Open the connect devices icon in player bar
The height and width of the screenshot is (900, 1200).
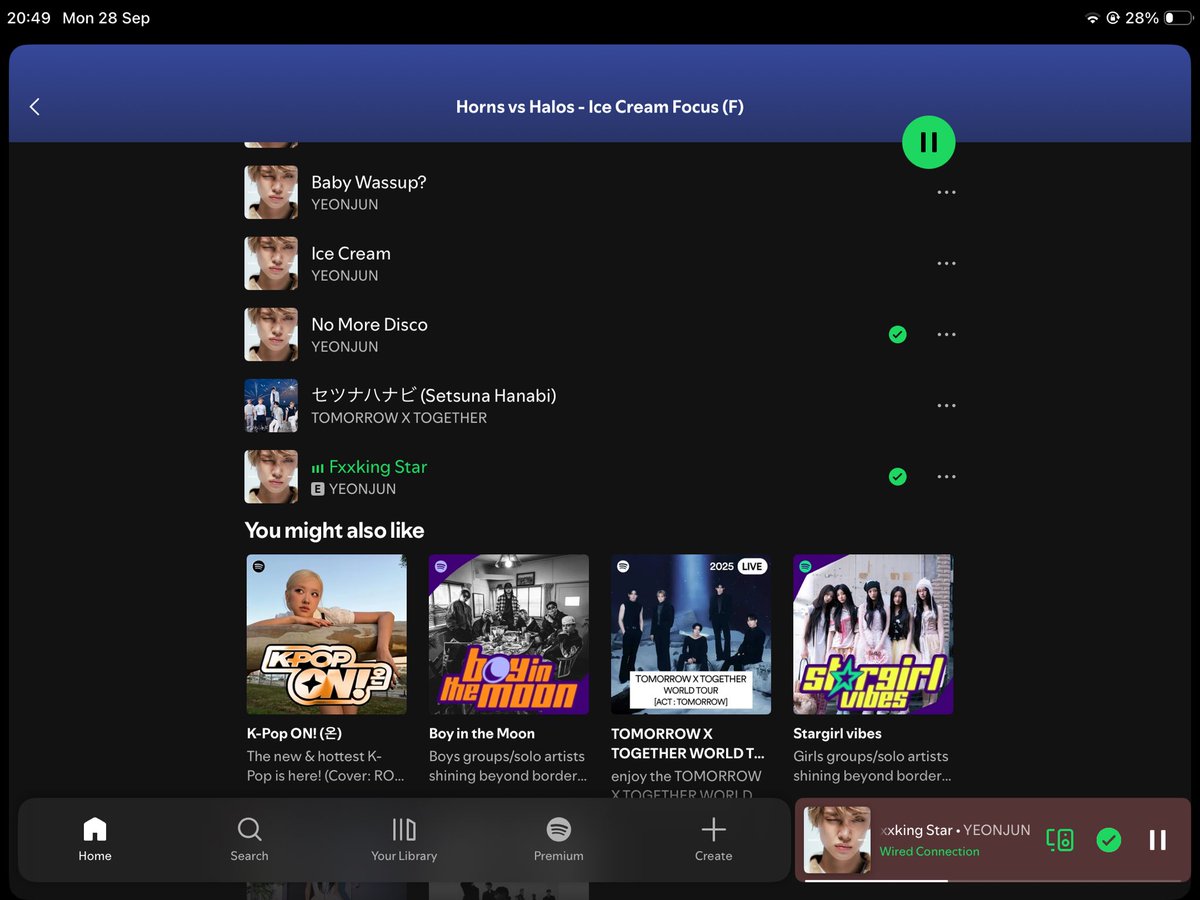(x=1060, y=840)
